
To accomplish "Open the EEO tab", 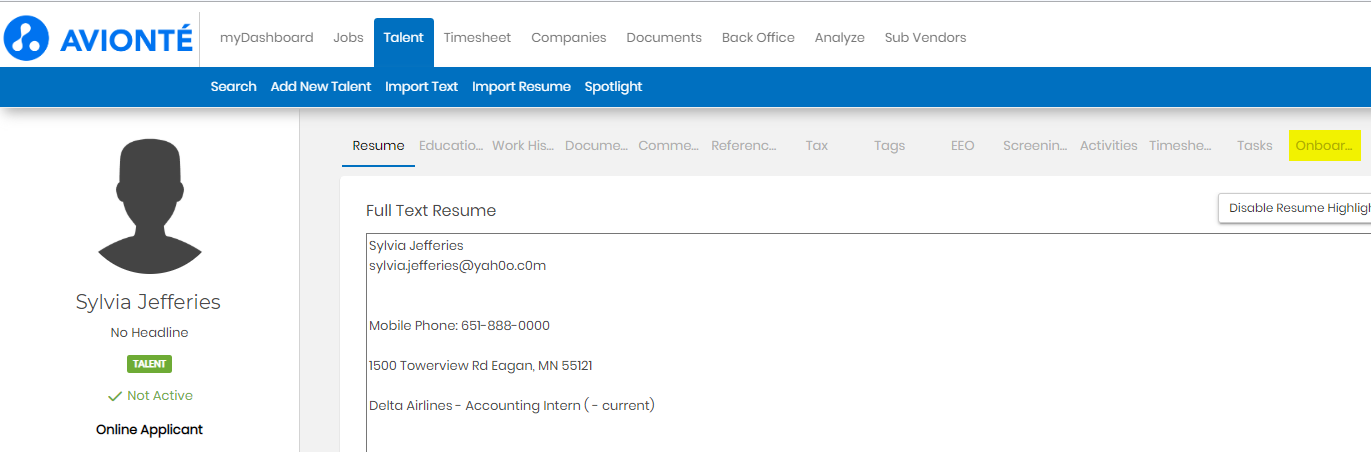I will (x=962, y=146).
